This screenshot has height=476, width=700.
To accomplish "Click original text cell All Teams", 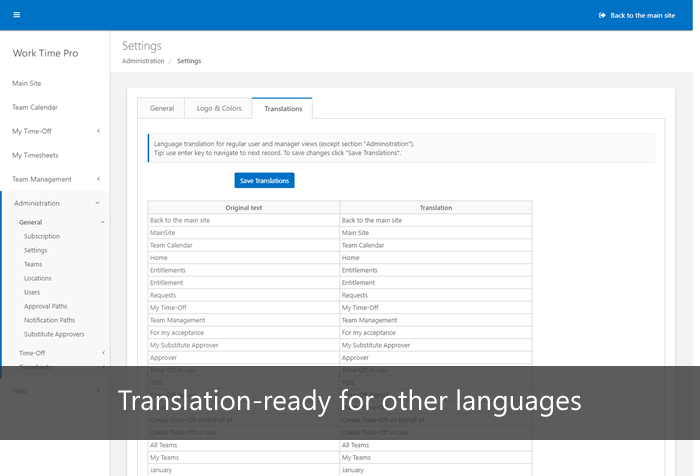I will [244, 445].
